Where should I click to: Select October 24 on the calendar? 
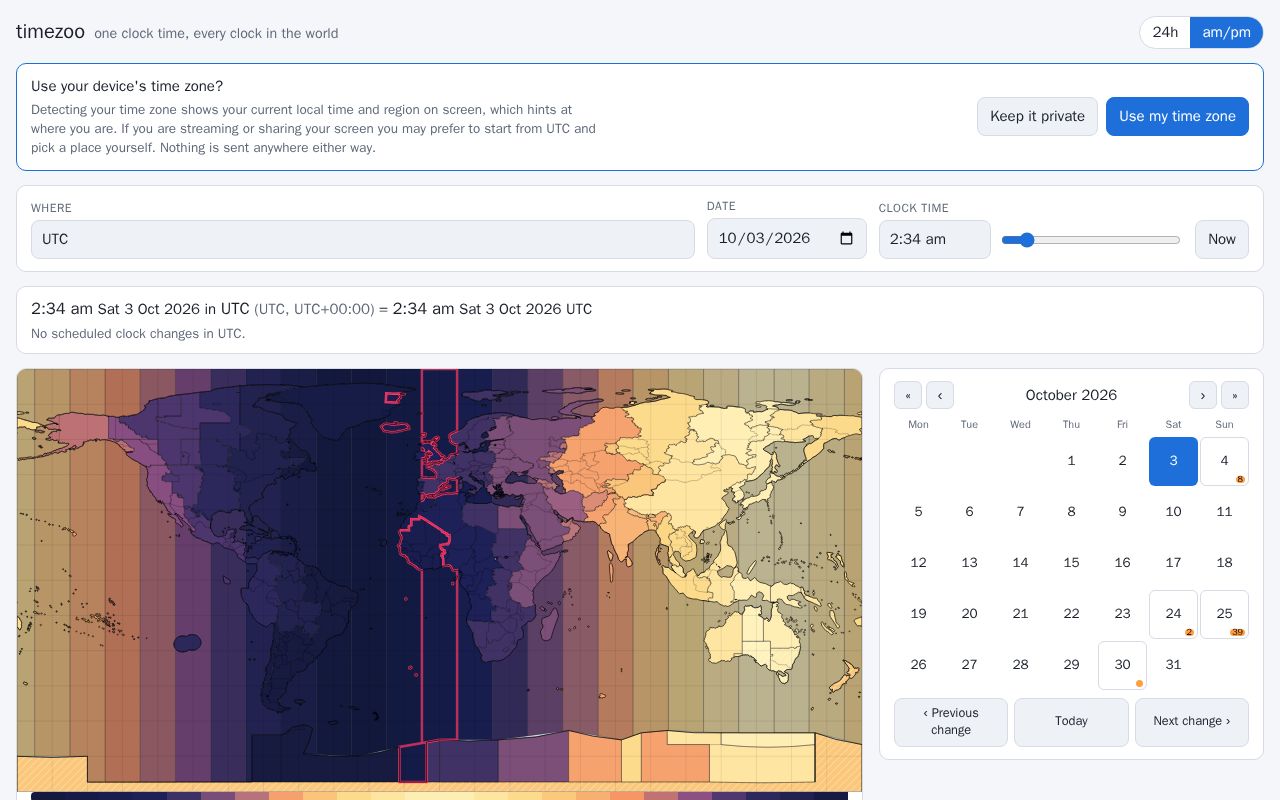(1173, 614)
